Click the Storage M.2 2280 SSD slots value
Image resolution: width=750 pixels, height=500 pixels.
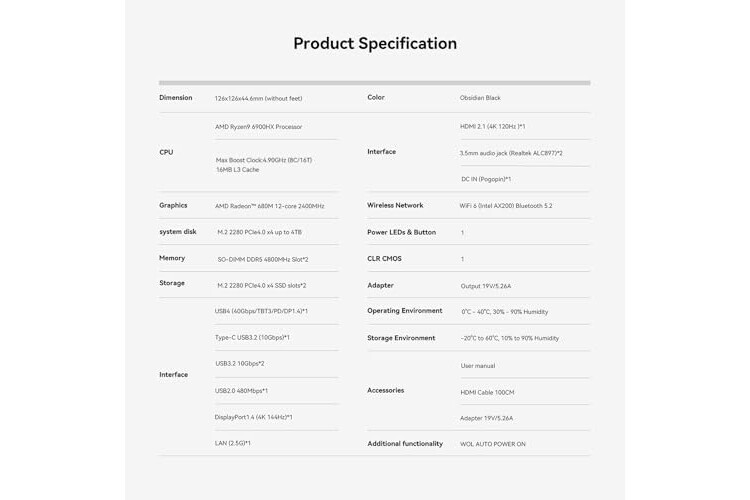(262, 286)
